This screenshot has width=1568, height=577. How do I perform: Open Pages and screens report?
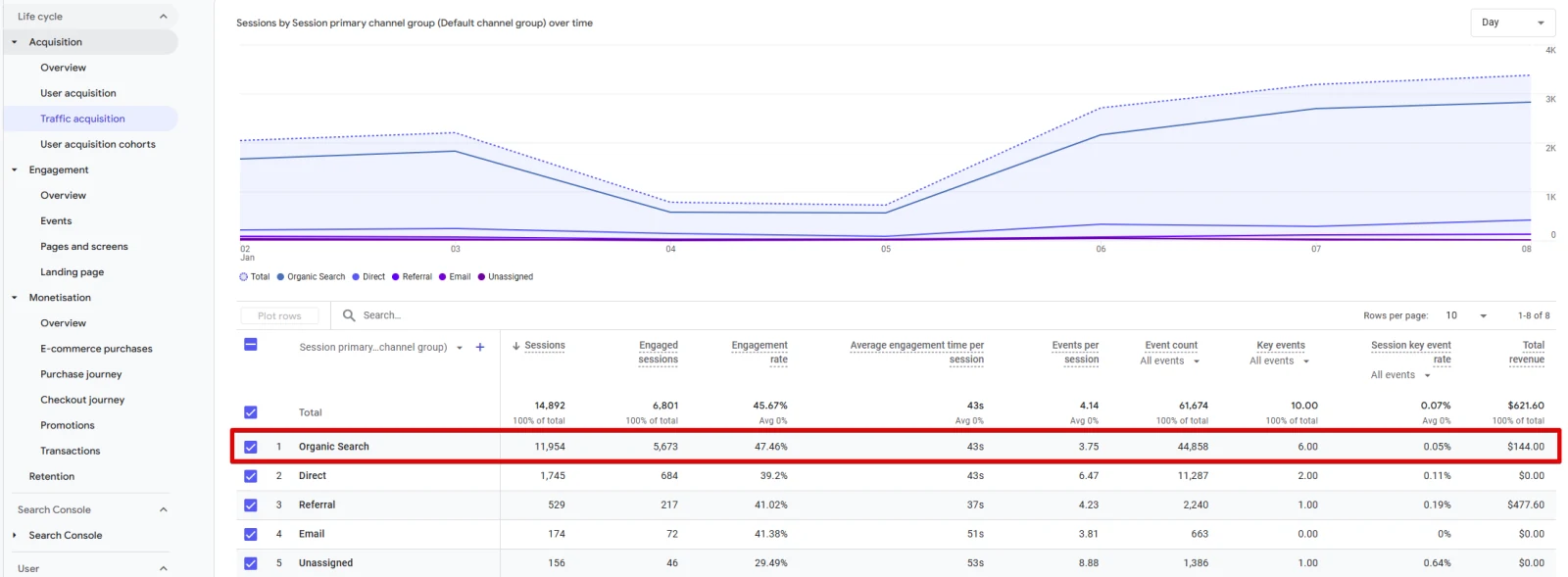[x=84, y=247]
